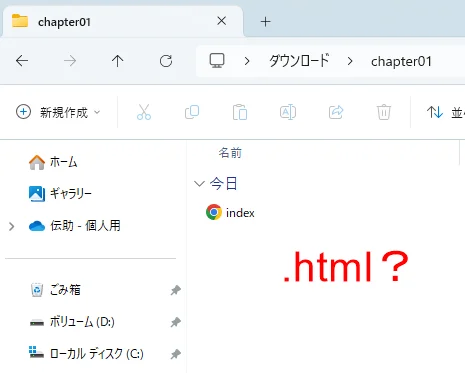
Task: Click the Rename icon in toolbar
Action: (x=288, y=112)
